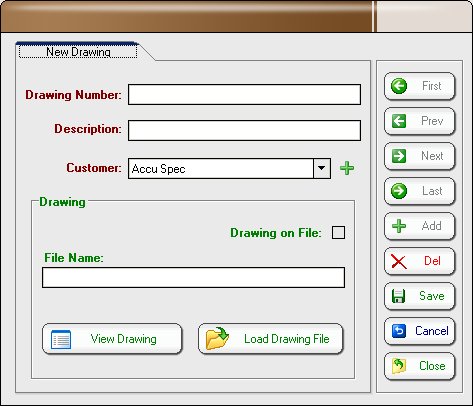Click the folder icon on Load Drawing File

coord(217,339)
